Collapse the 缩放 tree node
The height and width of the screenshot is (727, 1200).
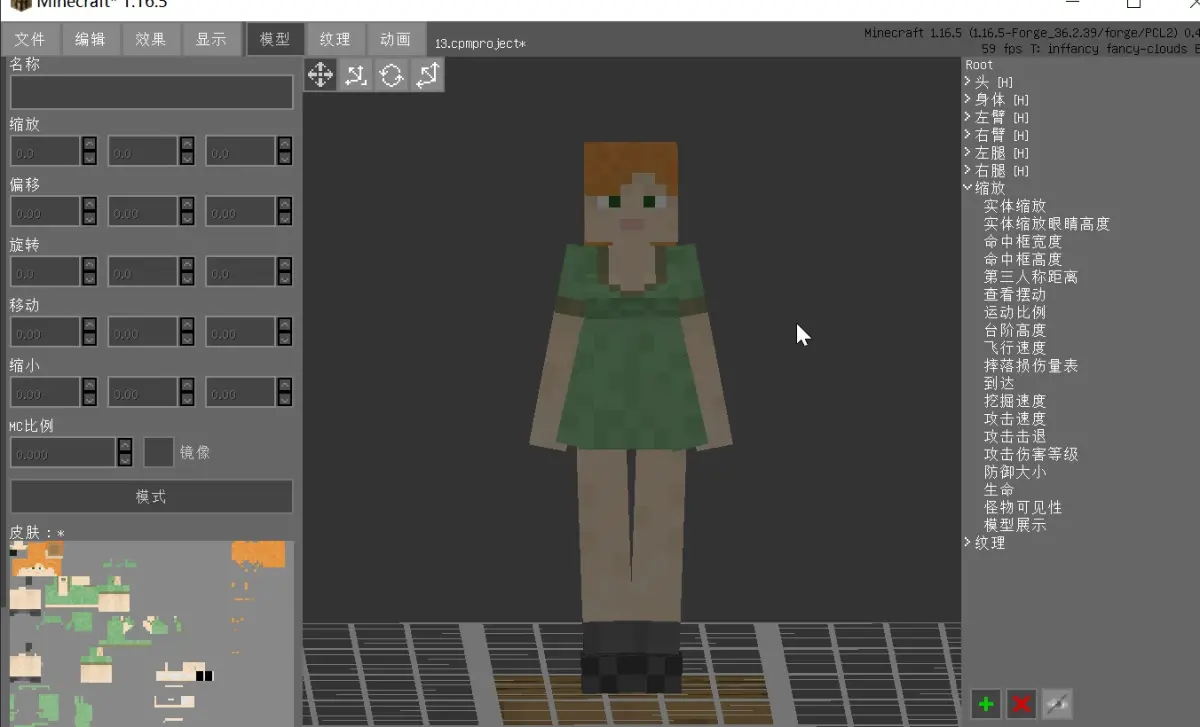coord(968,188)
